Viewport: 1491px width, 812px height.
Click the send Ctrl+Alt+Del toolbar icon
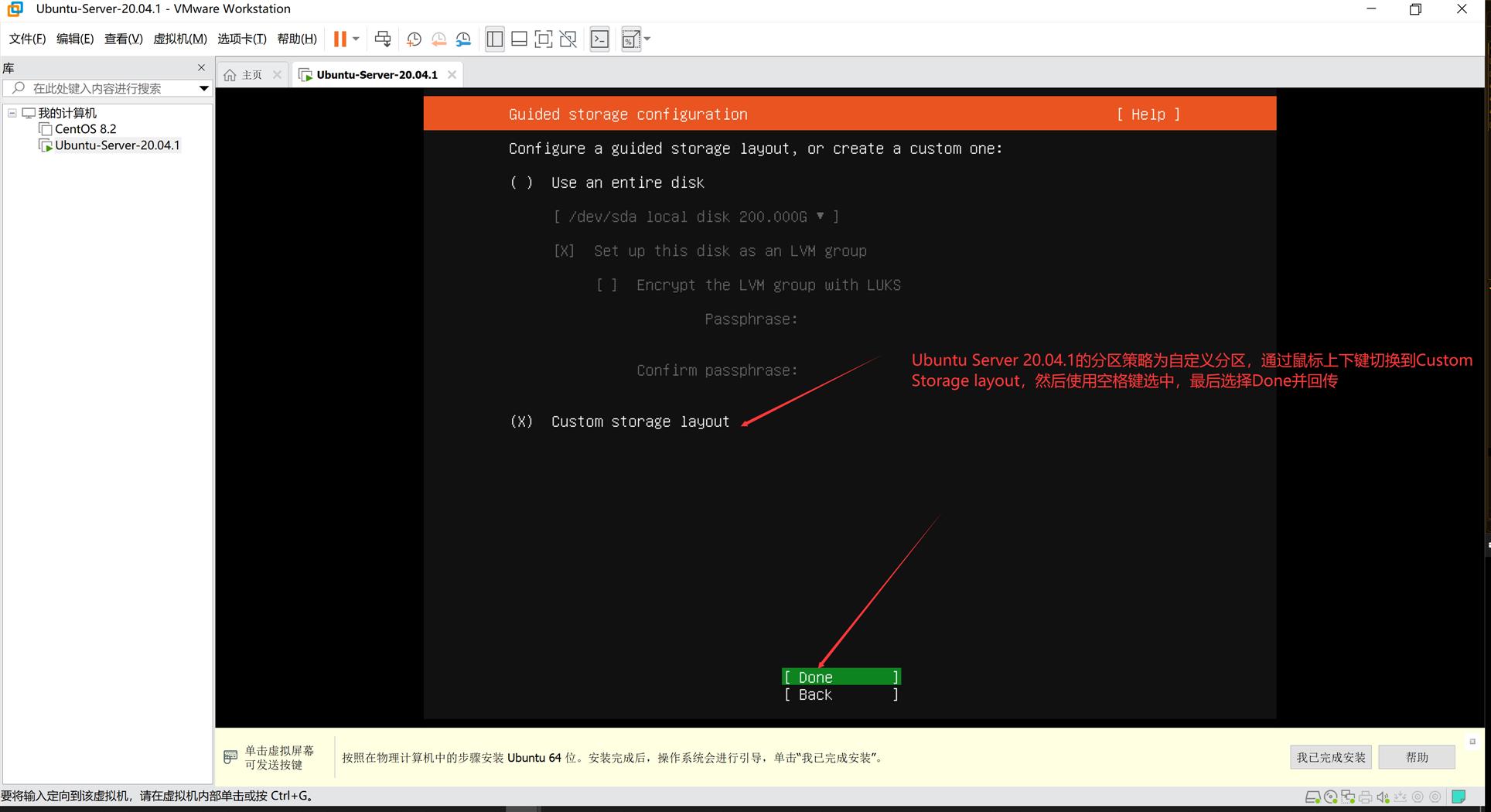(x=382, y=39)
